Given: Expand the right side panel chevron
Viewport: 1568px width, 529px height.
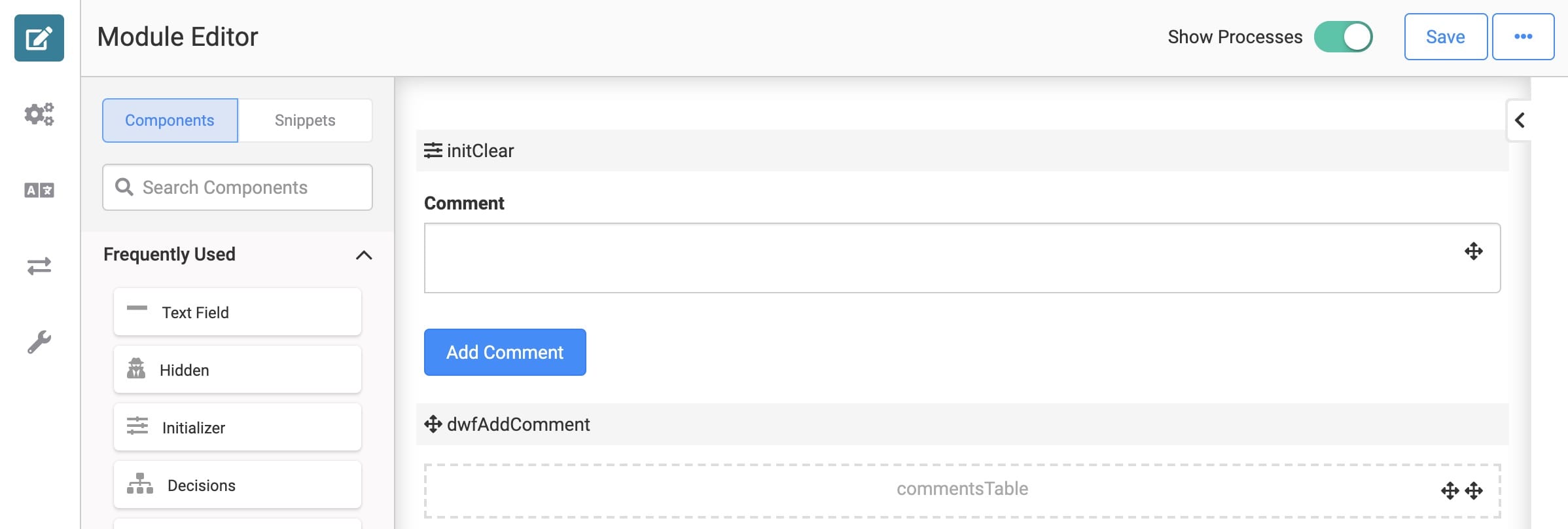Looking at the screenshot, I should 1520,120.
